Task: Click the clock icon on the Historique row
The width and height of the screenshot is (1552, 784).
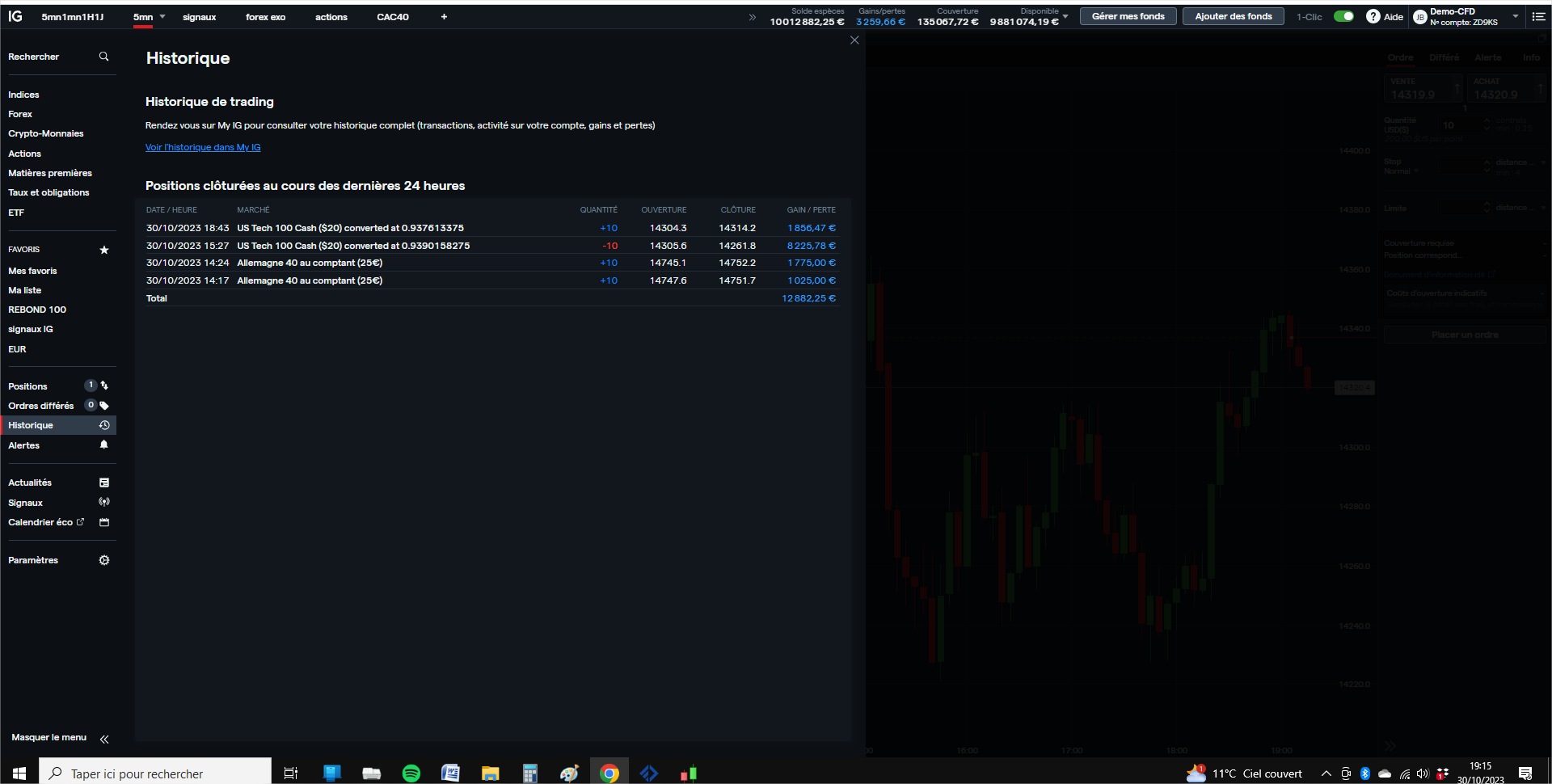Action: tap(104, 425)
